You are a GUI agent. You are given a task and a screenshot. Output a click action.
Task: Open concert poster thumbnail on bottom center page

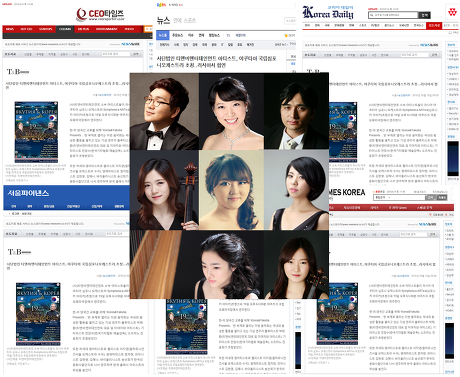tap(187, 327)
